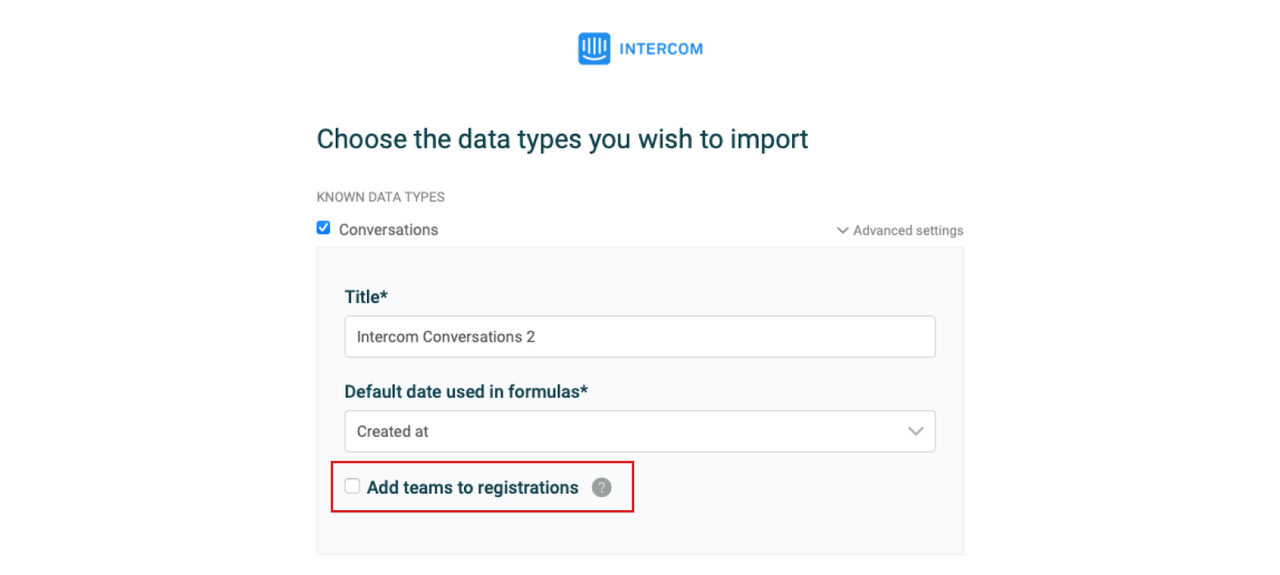
Task: Click the Default date used in formulas label
Action: [466, 392]
